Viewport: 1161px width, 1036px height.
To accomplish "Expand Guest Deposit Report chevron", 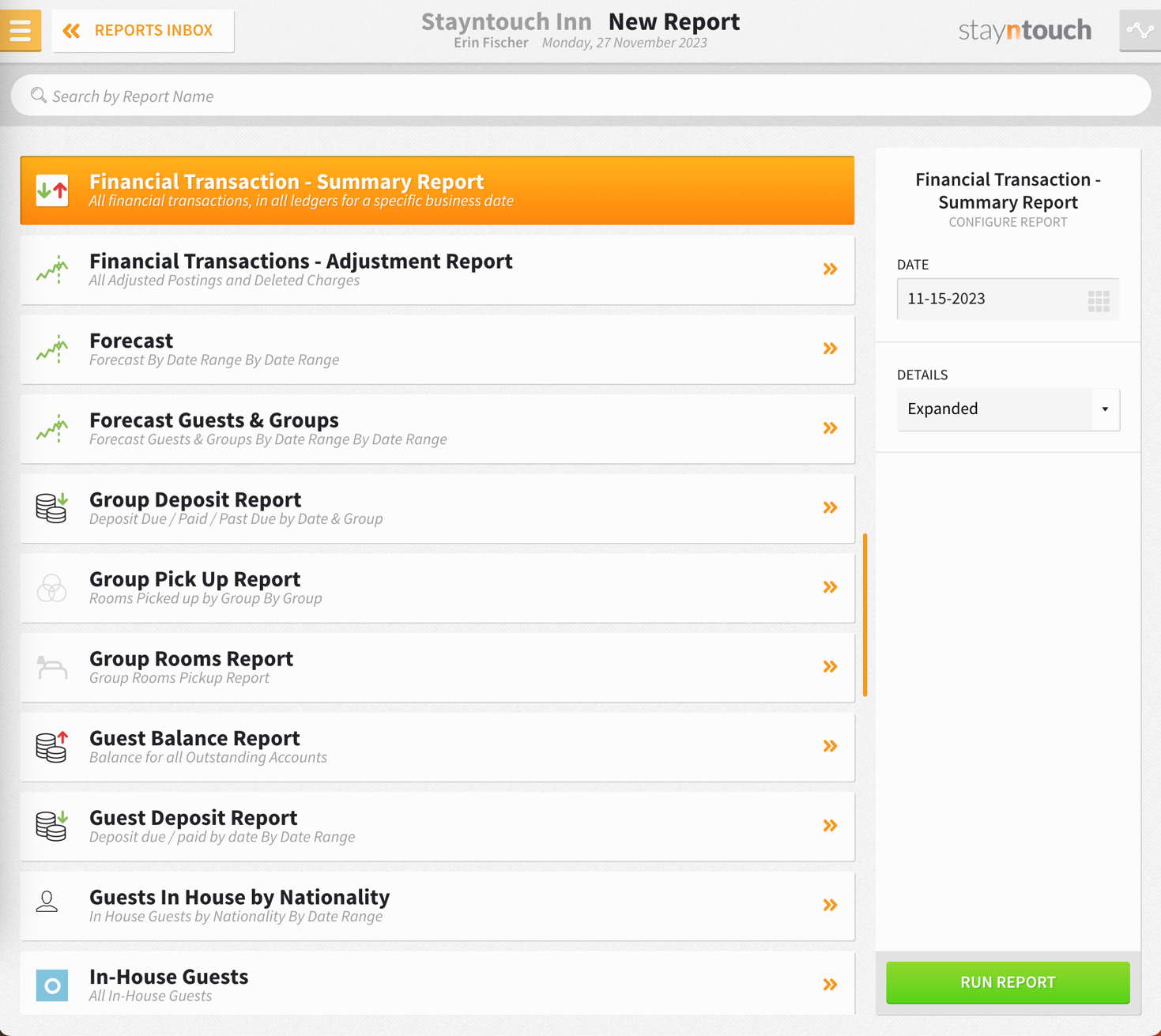I will click(x=830, y=826).
